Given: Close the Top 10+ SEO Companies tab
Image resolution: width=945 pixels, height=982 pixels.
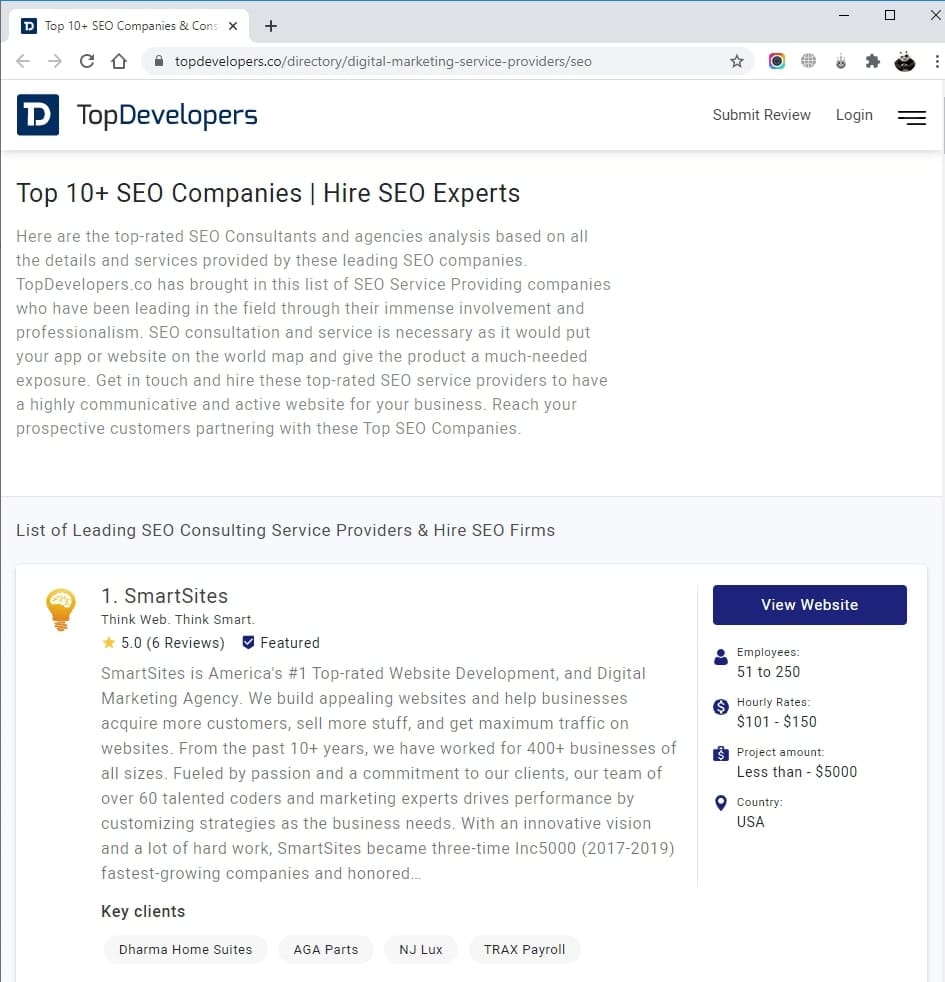Looking at the screenshot, I should (x=233, y=26).
